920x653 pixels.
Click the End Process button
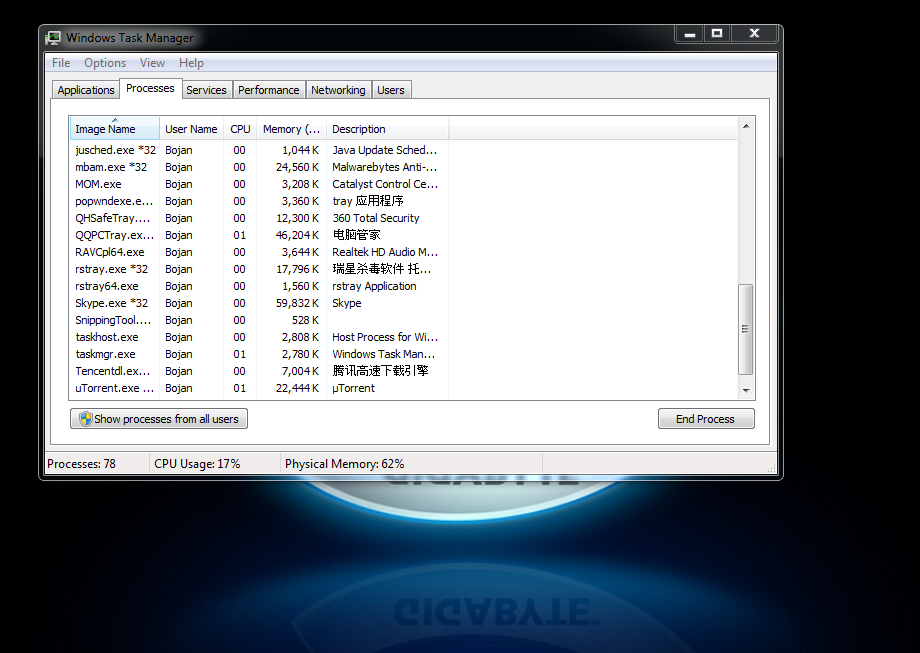tap(706, 419)
